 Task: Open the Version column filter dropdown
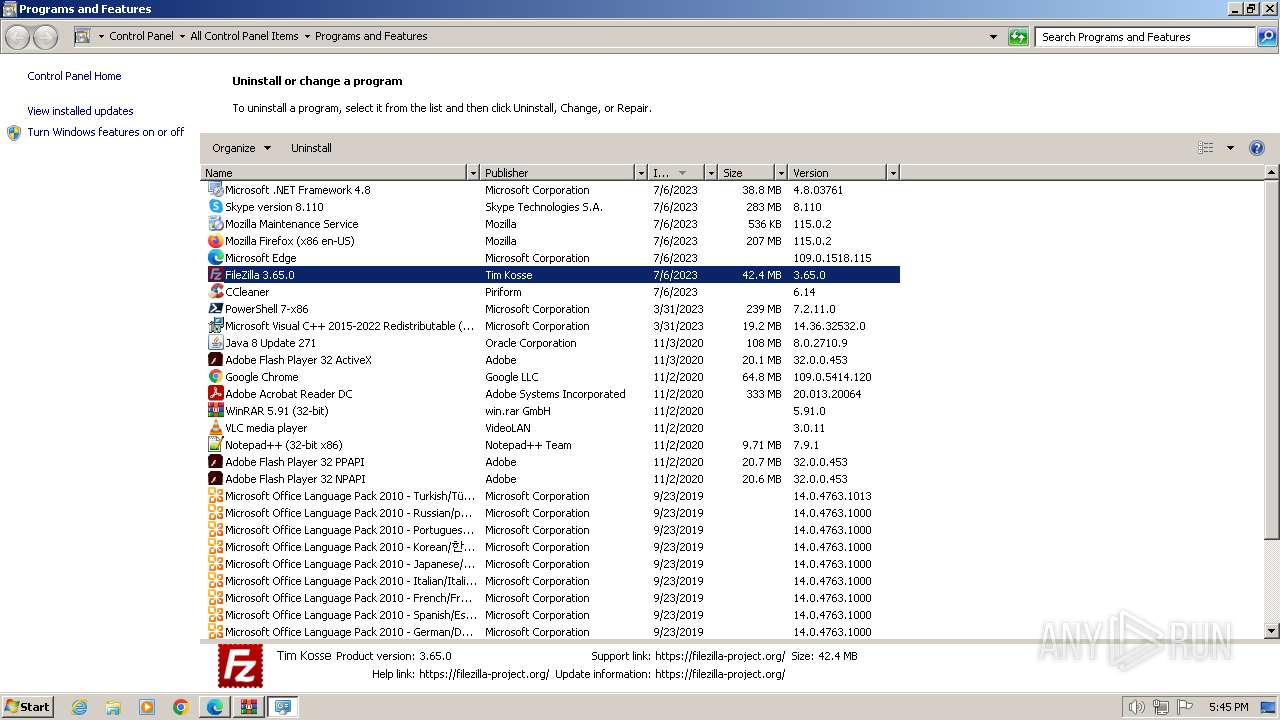(893, 173)
